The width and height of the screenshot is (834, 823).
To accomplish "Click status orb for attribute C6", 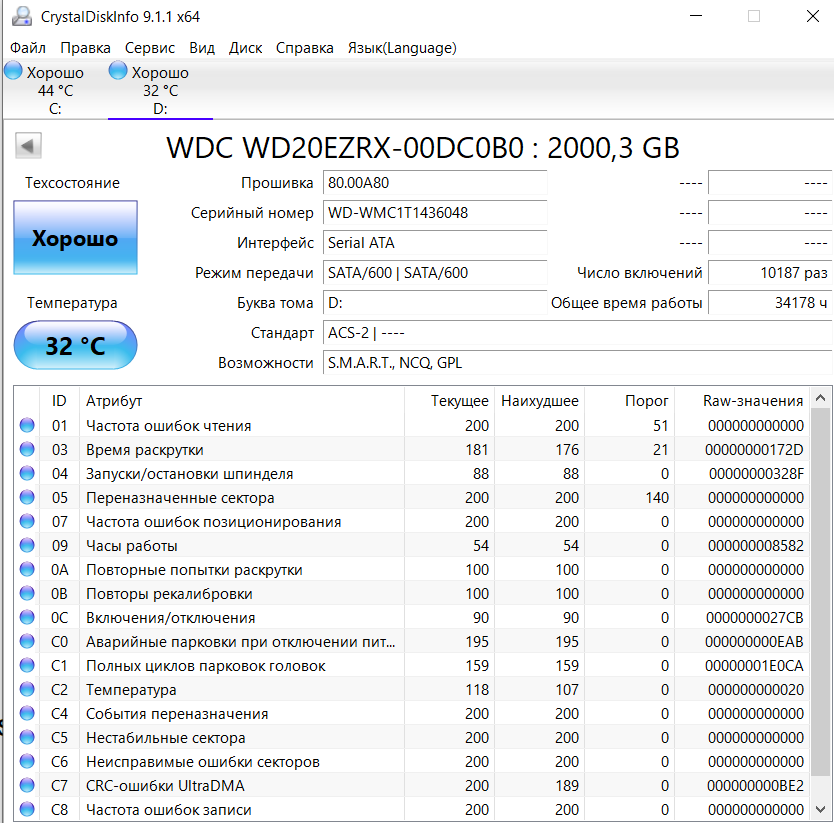I will coord(27,761).
